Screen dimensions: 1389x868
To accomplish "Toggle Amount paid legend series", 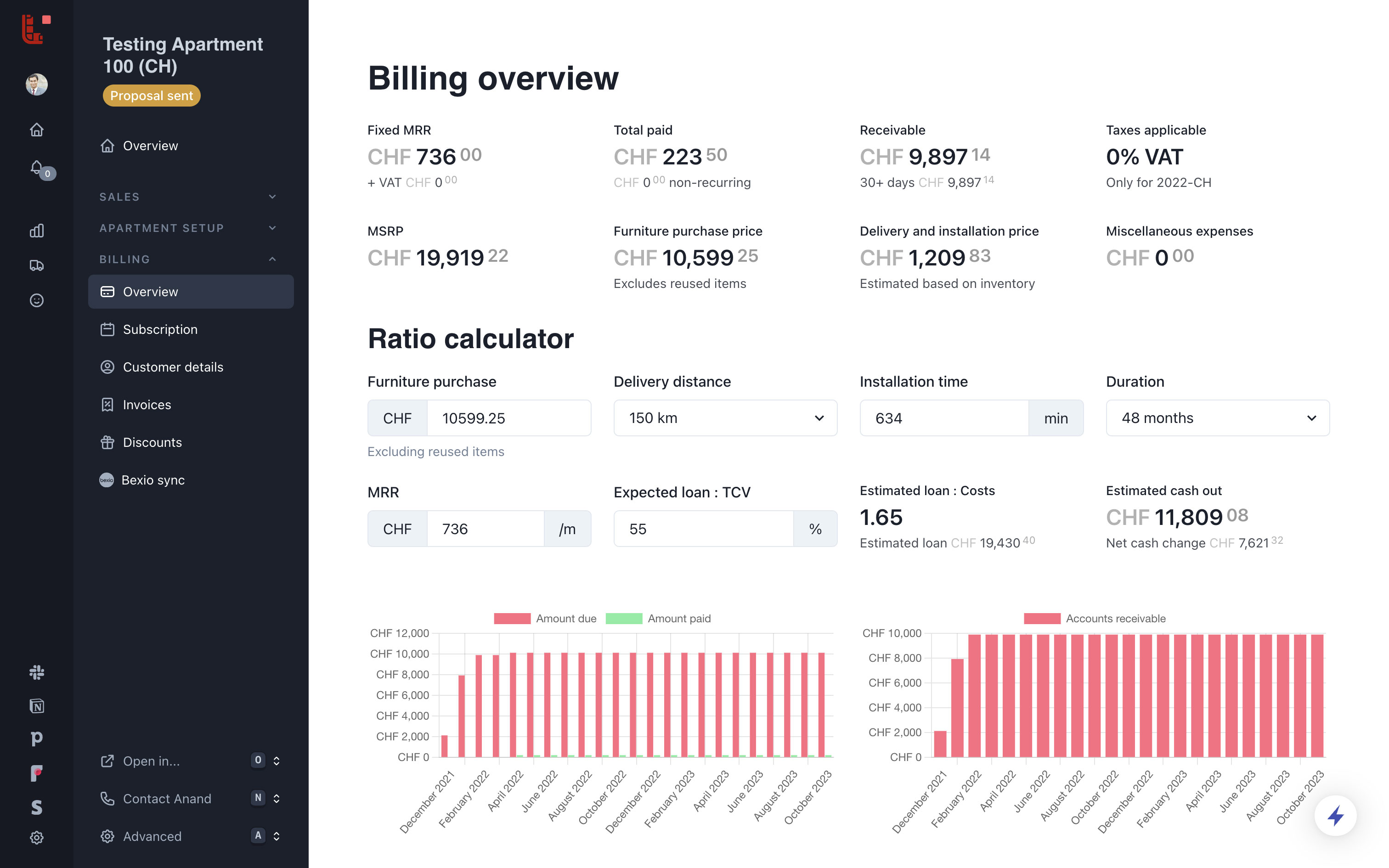I will pos(658,618).
